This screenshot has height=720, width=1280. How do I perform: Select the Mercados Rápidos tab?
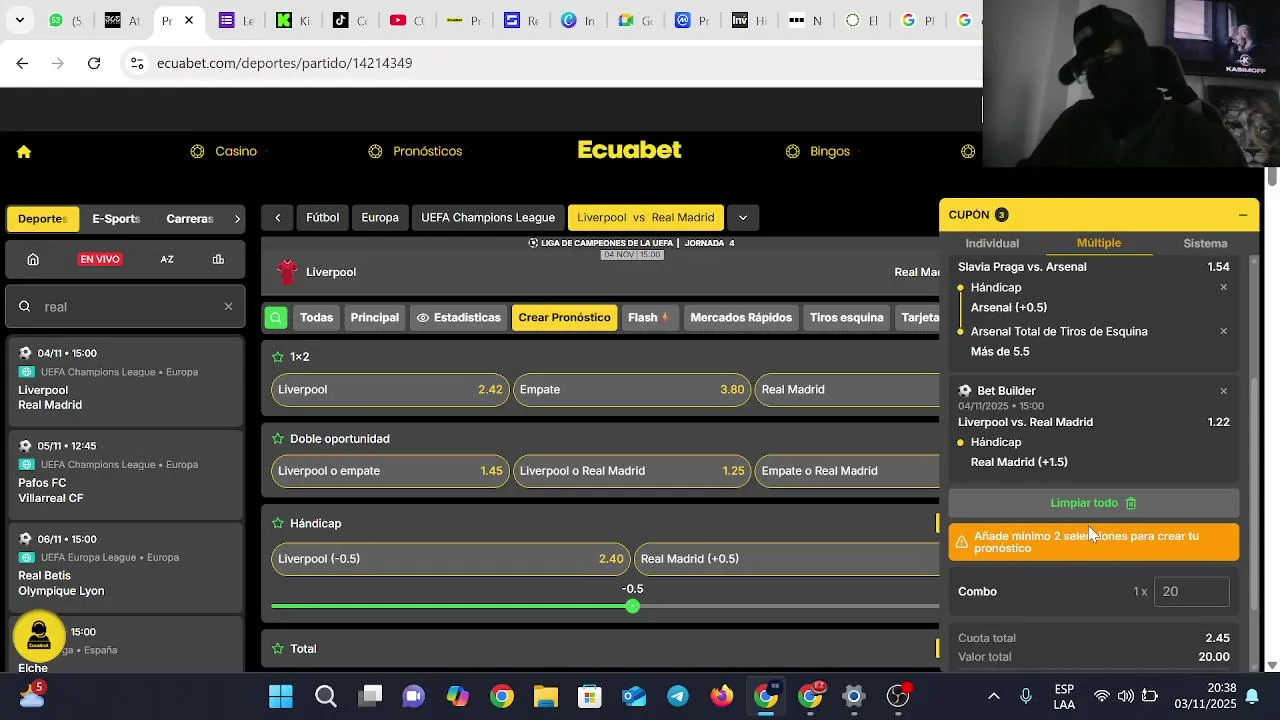(741, 318)
